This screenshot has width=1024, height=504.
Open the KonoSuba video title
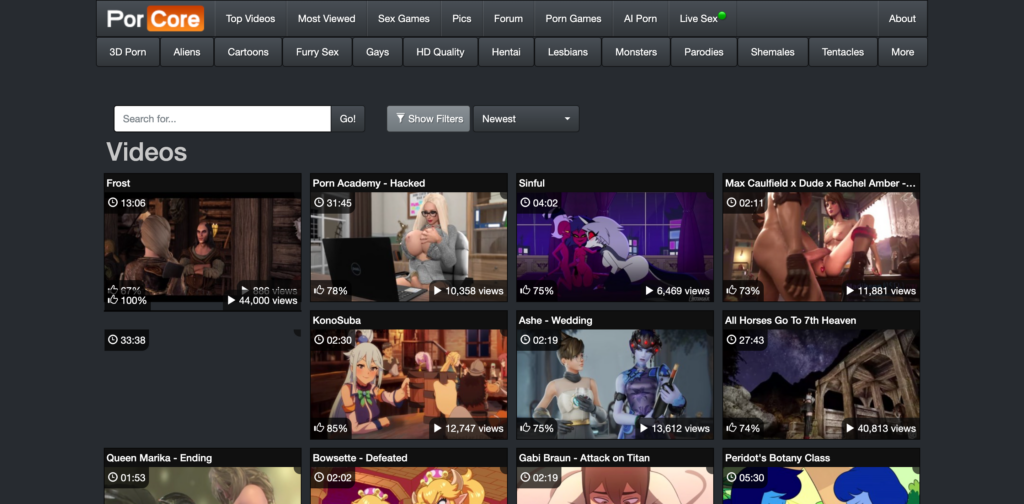(336, 321)
